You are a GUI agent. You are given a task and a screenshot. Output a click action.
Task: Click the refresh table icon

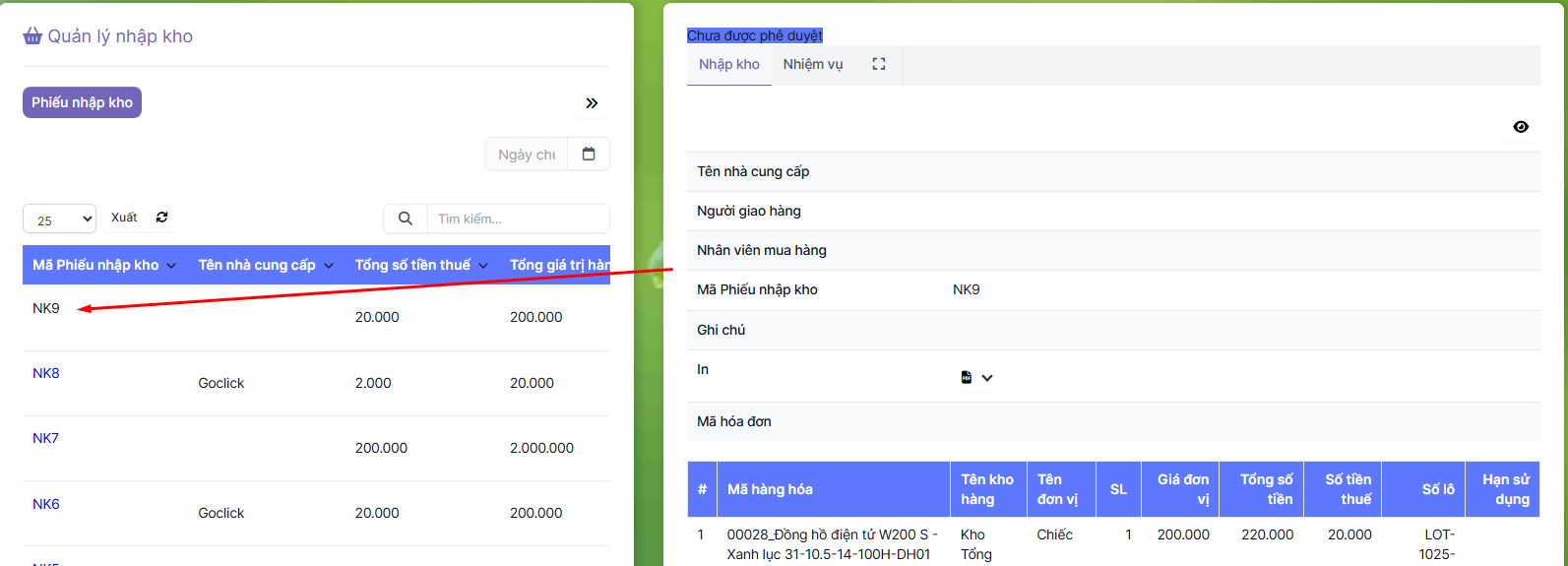point(162,218)
